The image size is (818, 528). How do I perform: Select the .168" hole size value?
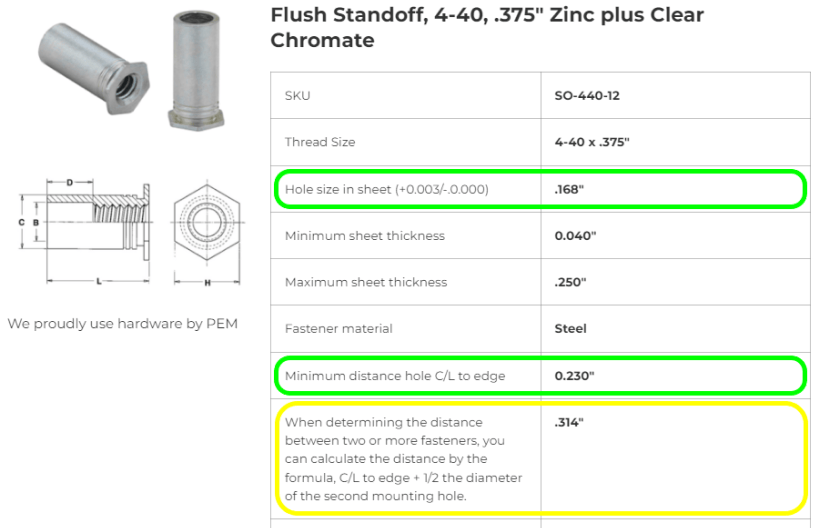[x=569, y=189]
